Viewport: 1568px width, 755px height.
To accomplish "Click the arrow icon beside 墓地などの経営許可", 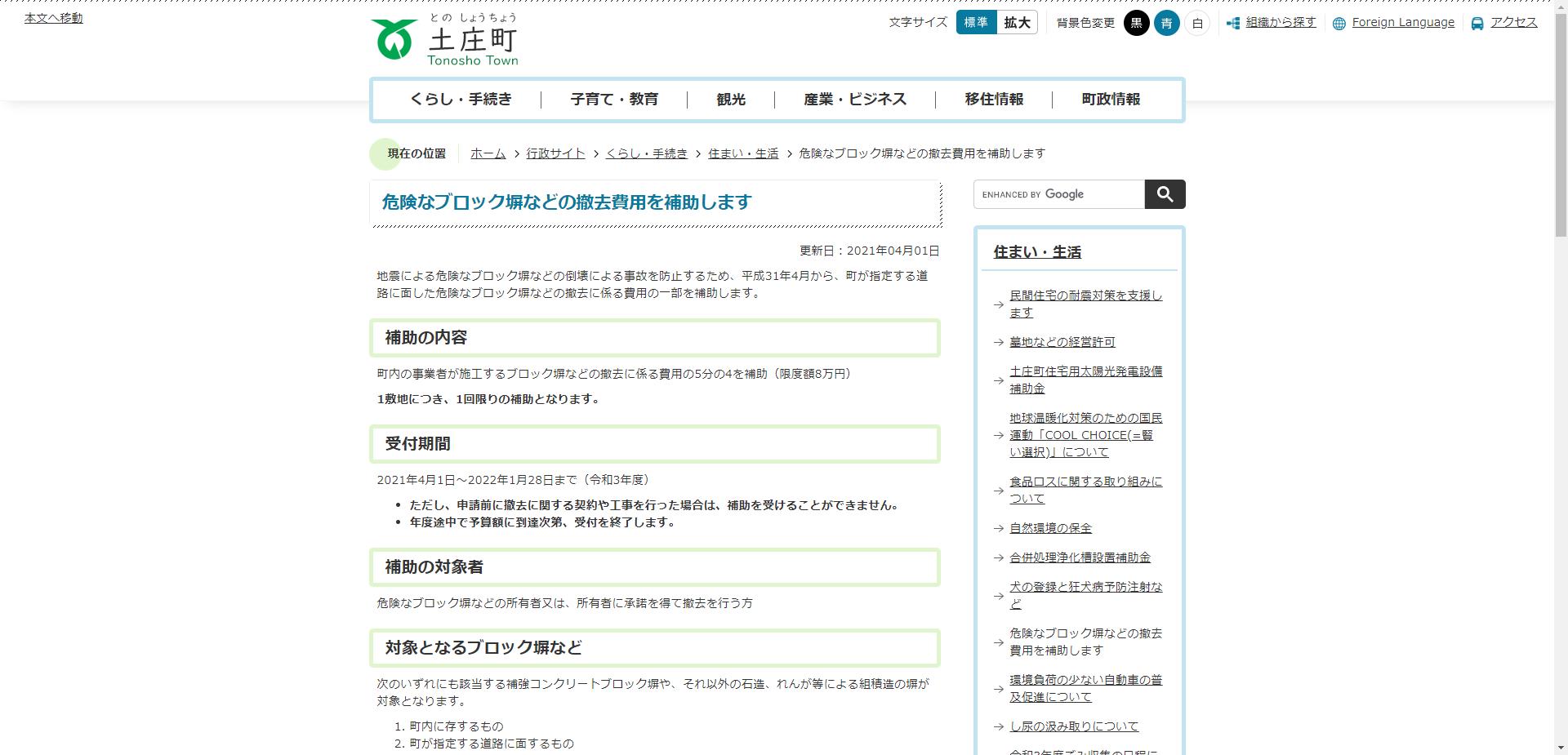I will [997, 342].
